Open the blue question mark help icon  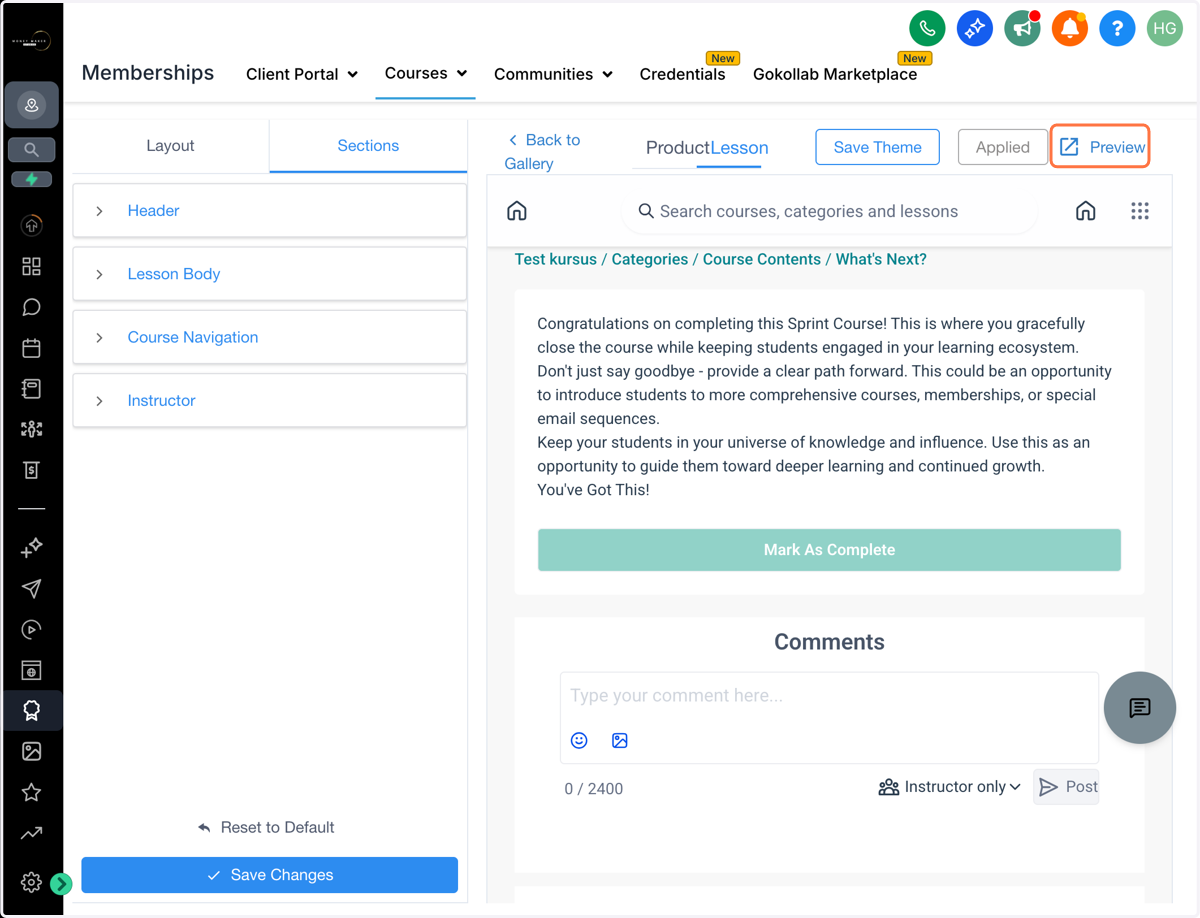point(1117,29)
